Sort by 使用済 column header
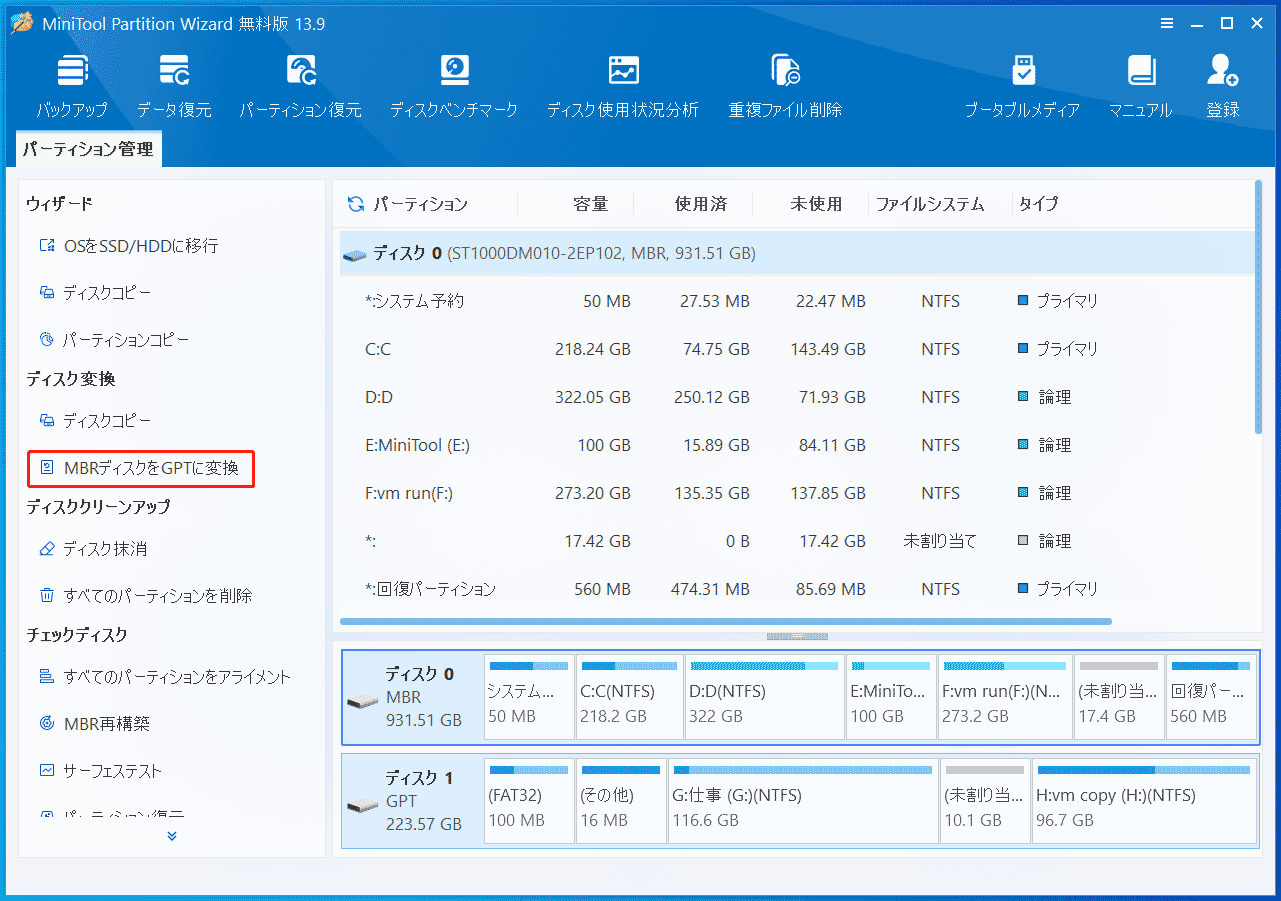 [x=701, y=204]
